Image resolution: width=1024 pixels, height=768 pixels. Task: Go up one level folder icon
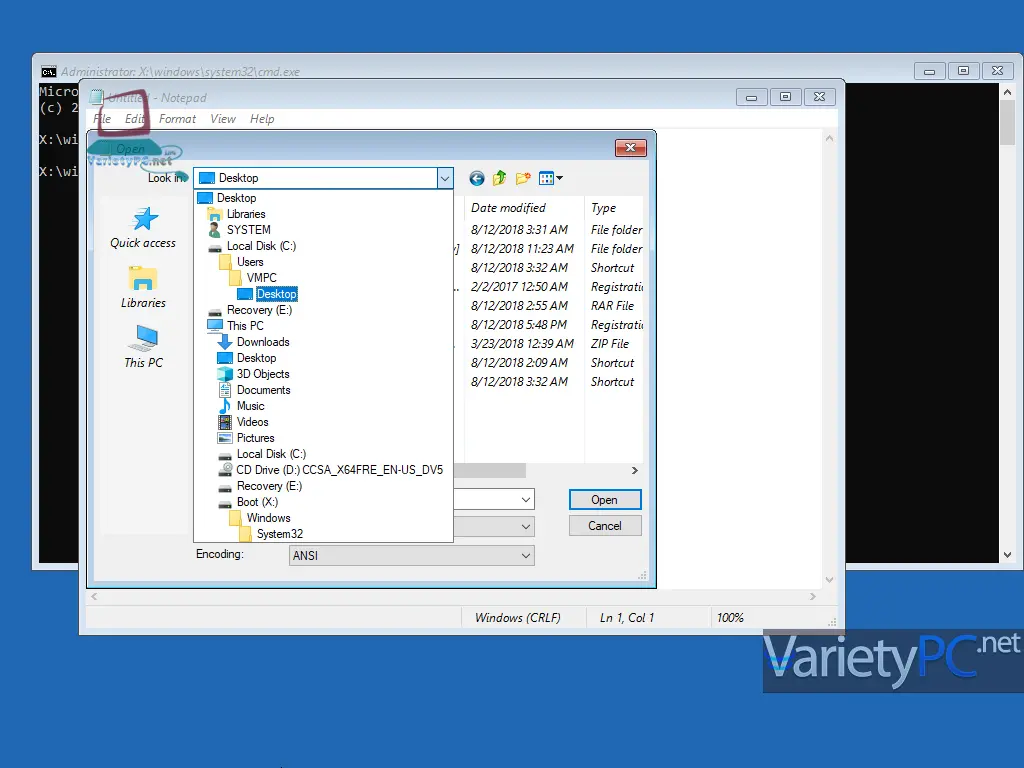coord(500,178)
